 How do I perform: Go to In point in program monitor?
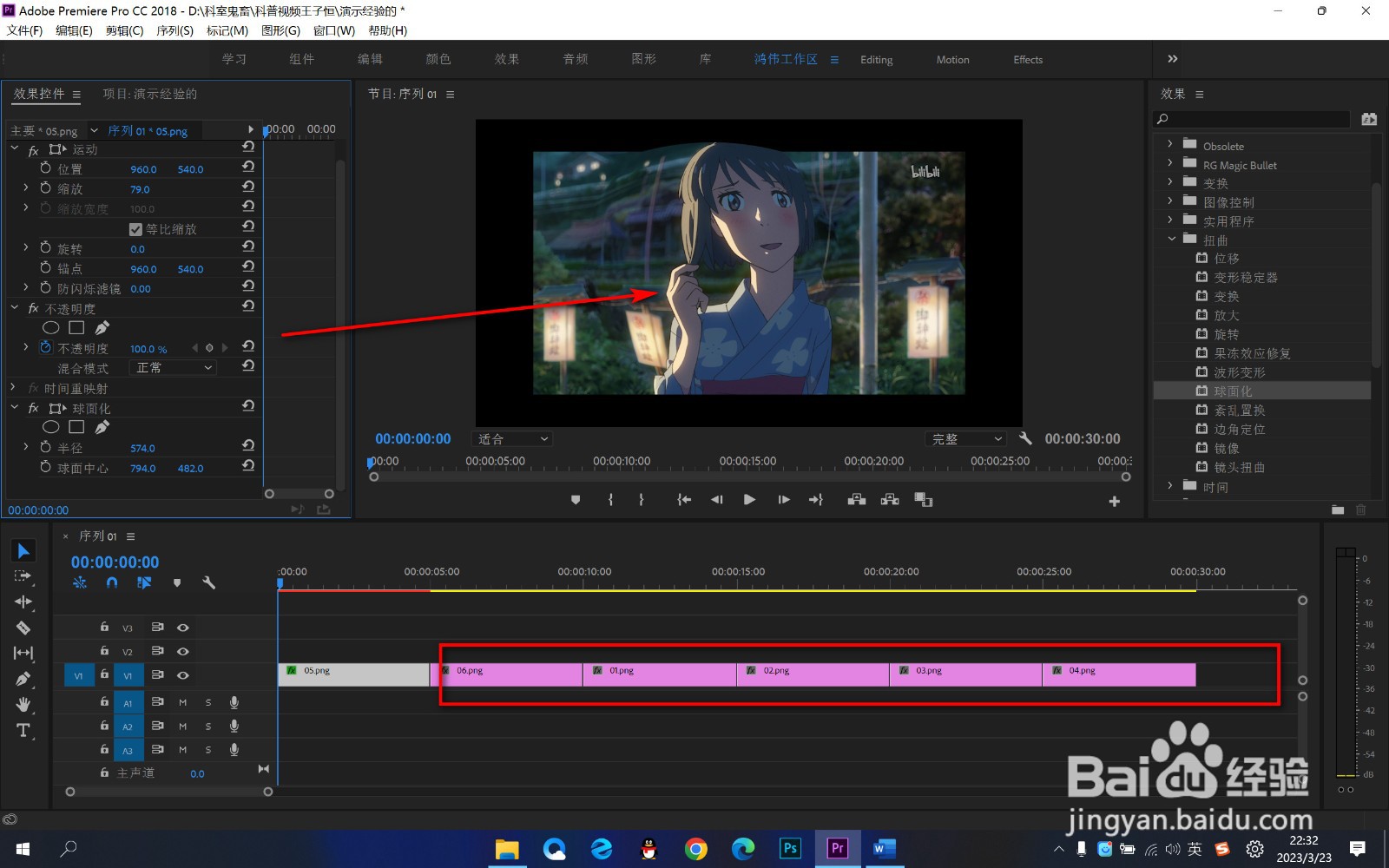684,500
